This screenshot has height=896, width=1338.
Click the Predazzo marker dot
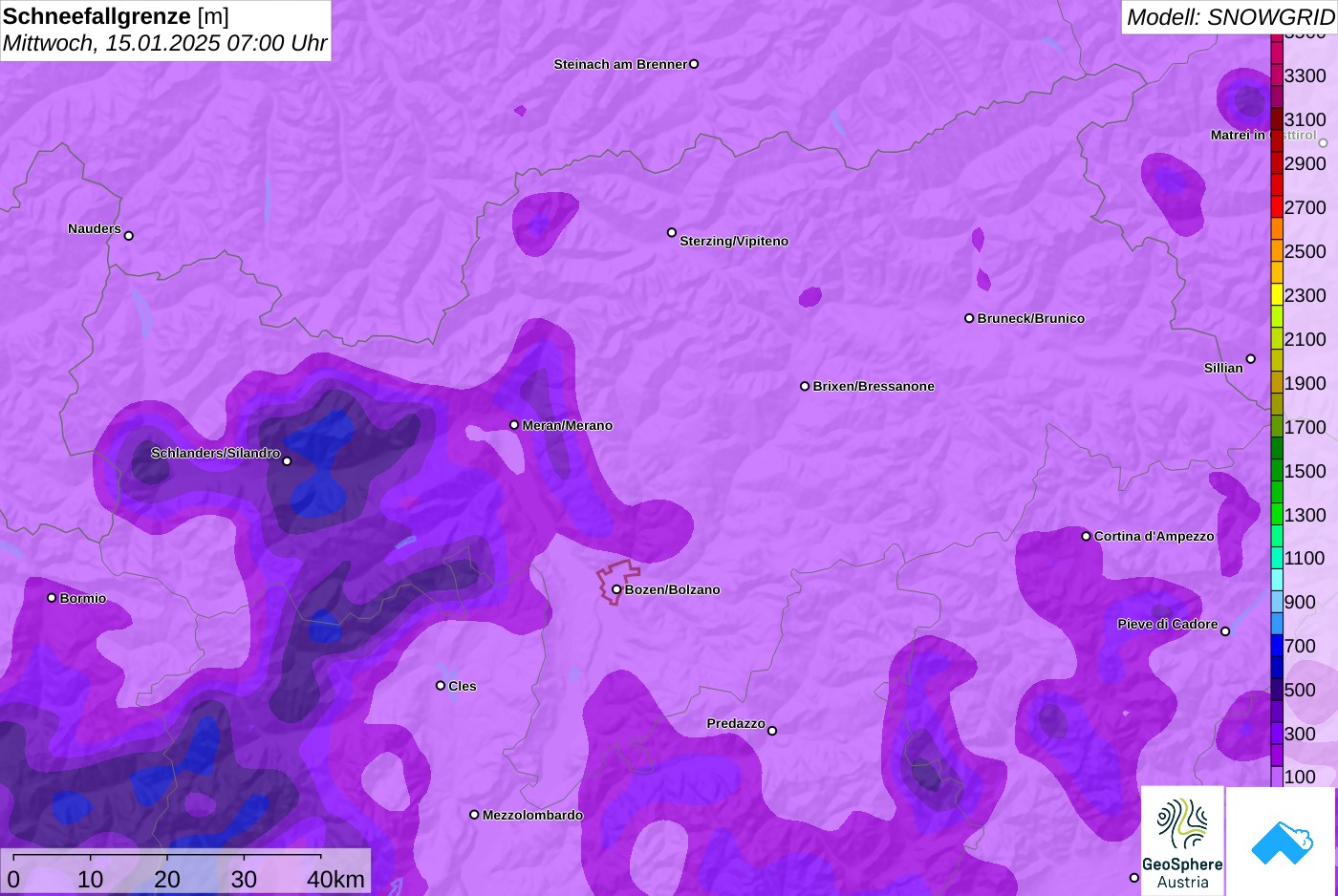772,731
